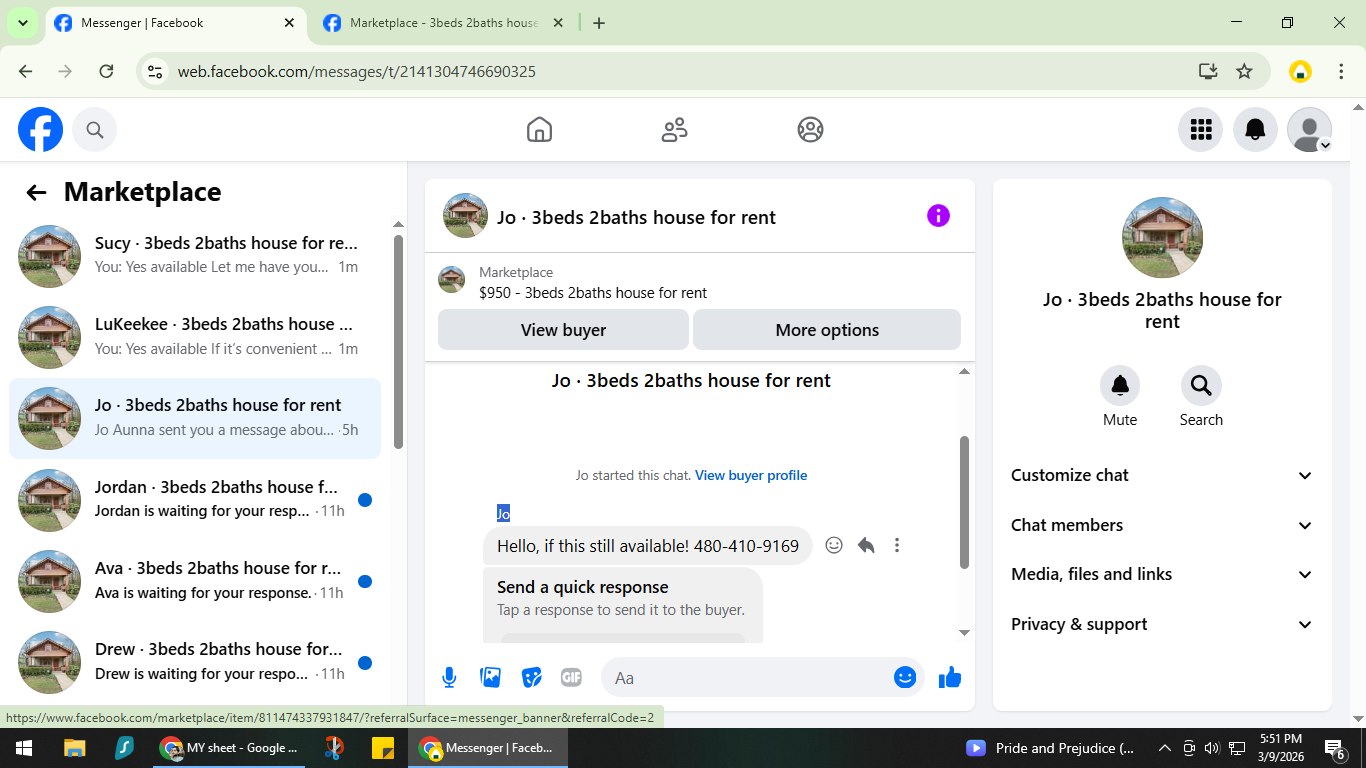Reload the page with browser refresh icon
Viewport: 1366px width, 768px height.
tap(106, 71)
